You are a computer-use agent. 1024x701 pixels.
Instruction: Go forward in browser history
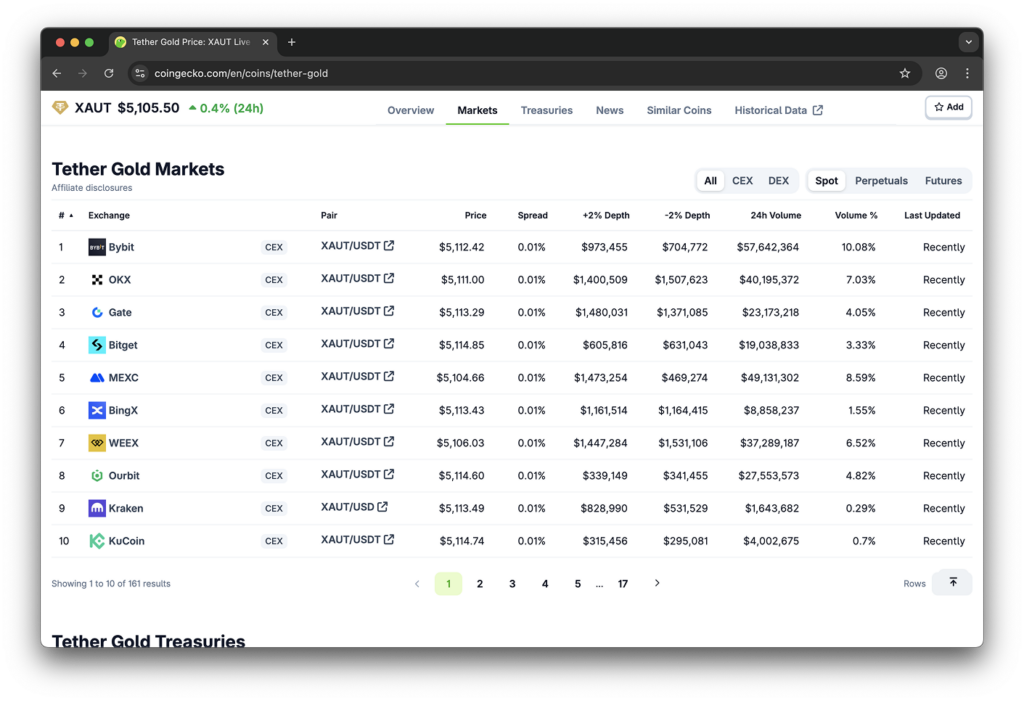[x=82, y=73]
